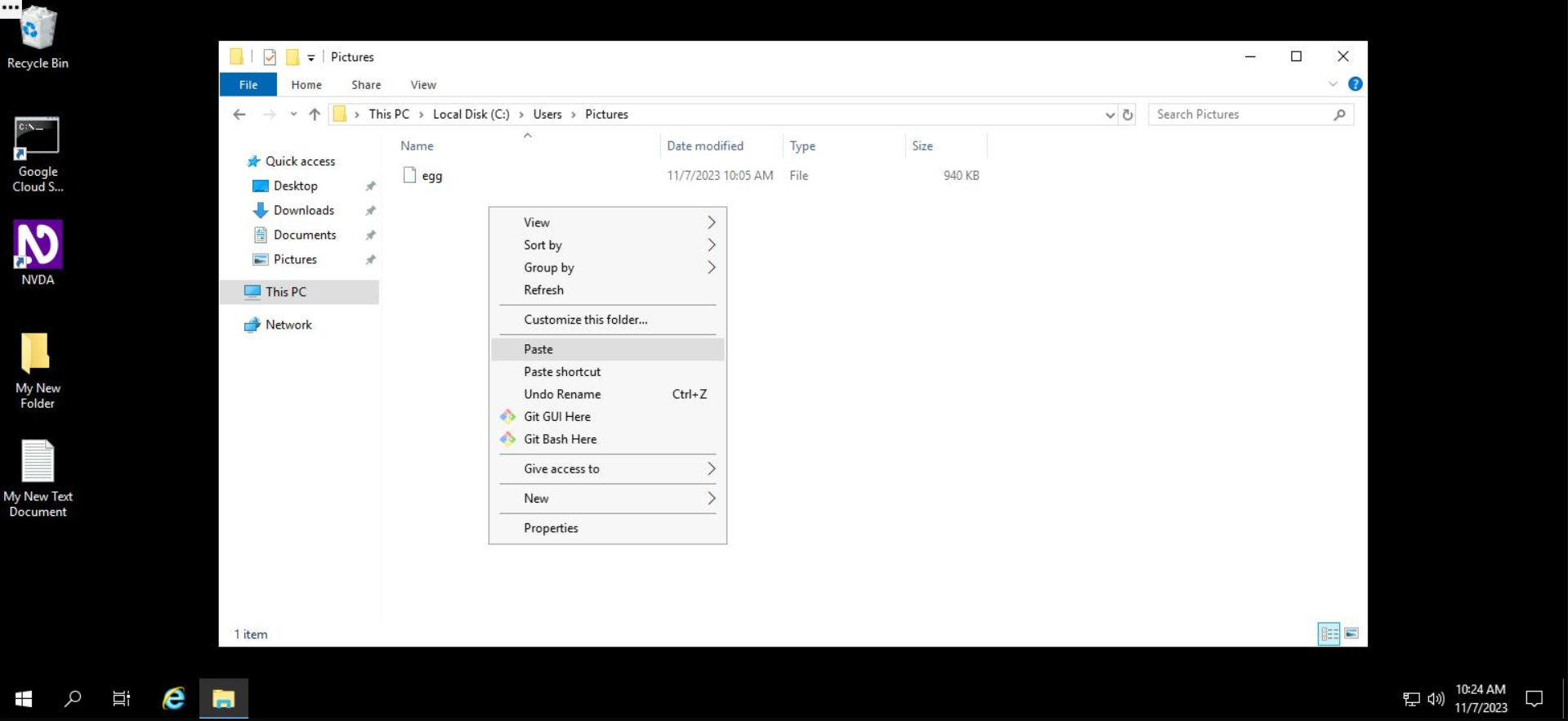Choose Git Bash Here
Screen dimensions: 1568x721
(608, 439)
